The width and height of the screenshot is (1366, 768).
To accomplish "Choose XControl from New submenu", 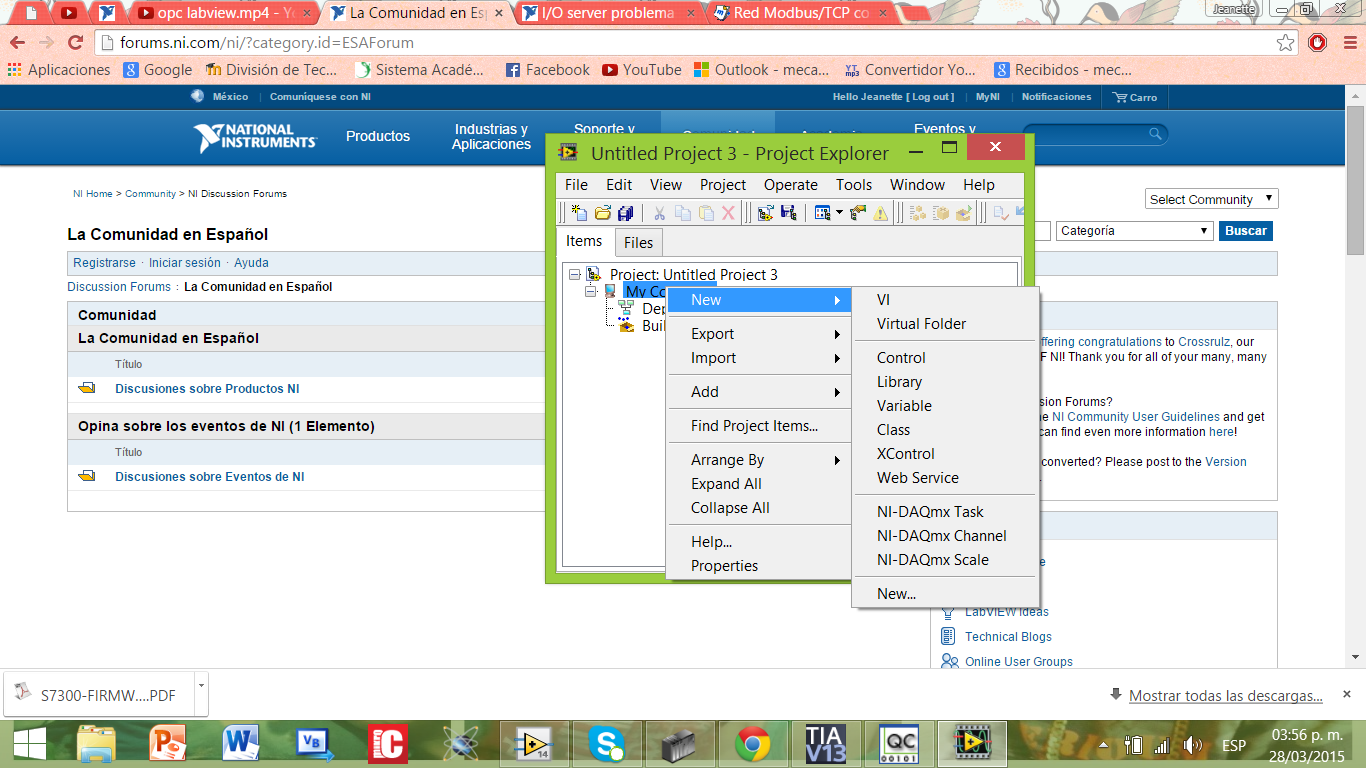I will (x=946, y=454).
